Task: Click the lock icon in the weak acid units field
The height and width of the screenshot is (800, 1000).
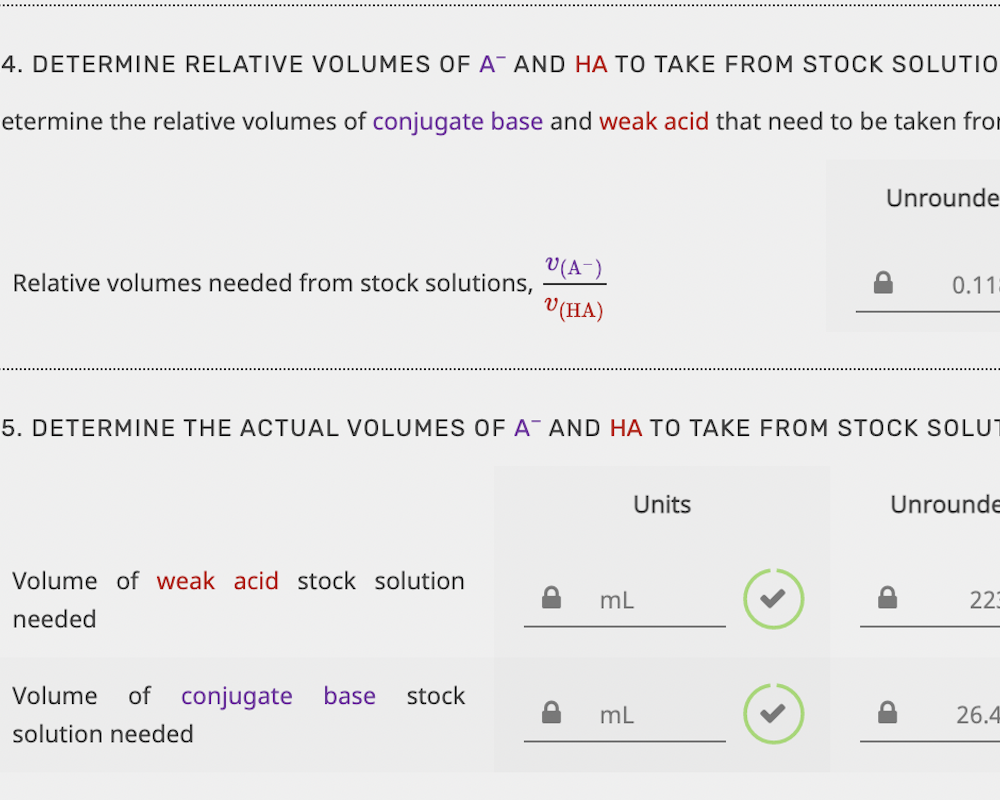Action: tap(549, 598)
